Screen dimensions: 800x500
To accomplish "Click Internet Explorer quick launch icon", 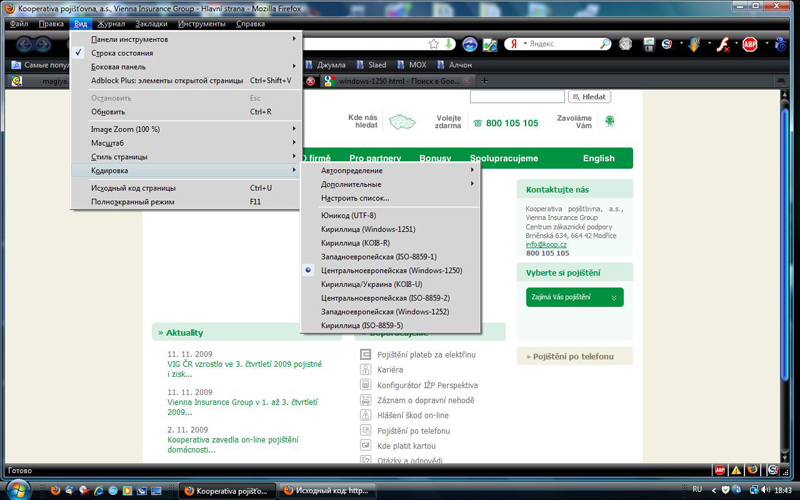I will click(99, 491).
